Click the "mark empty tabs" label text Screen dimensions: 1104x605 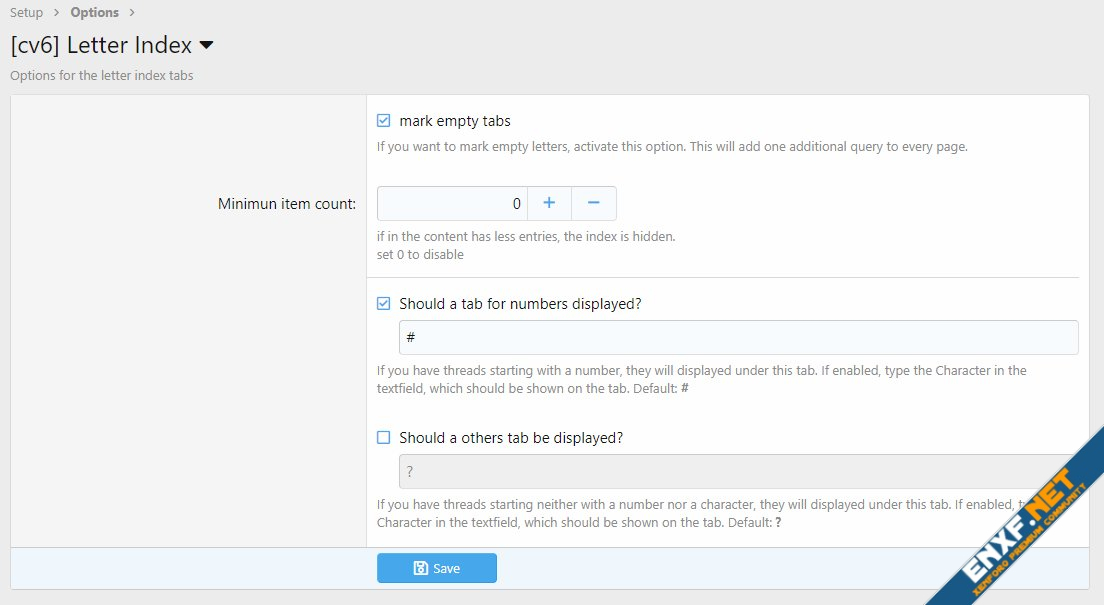tap(455, 121)
